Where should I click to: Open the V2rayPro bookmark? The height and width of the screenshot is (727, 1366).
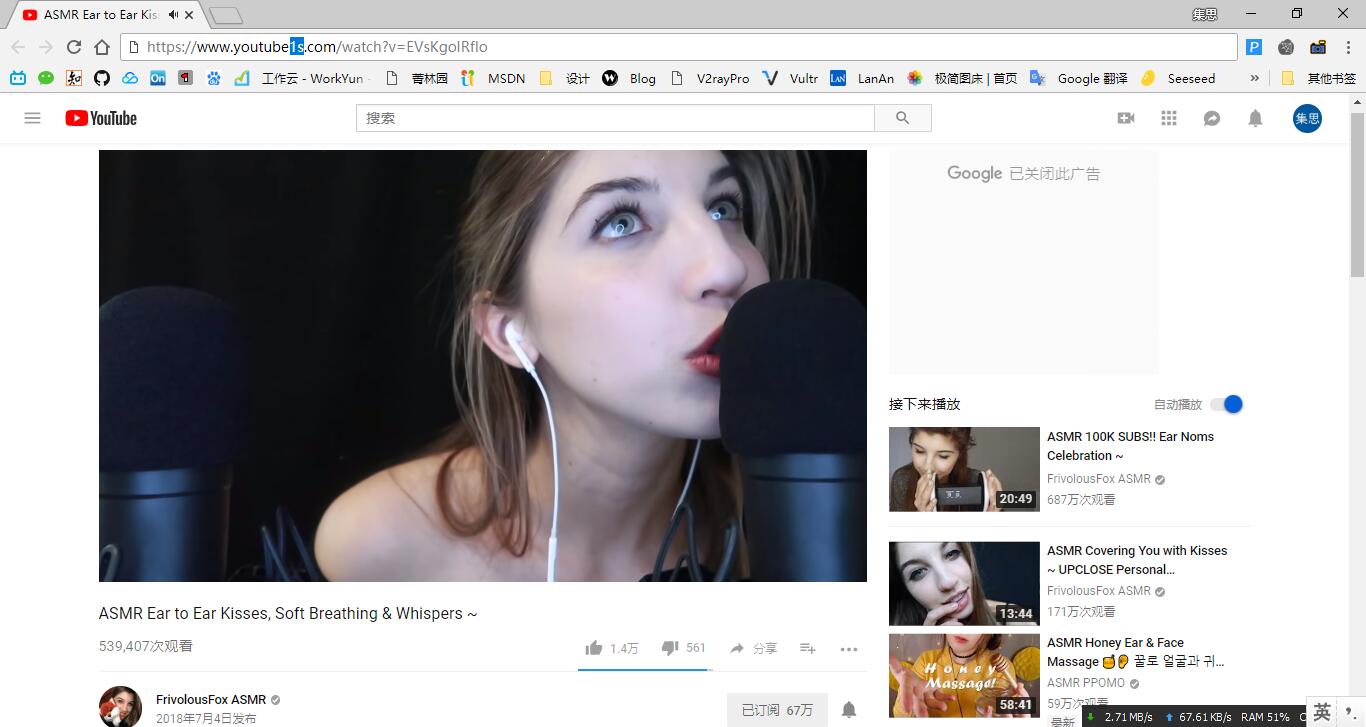point(710,78)
